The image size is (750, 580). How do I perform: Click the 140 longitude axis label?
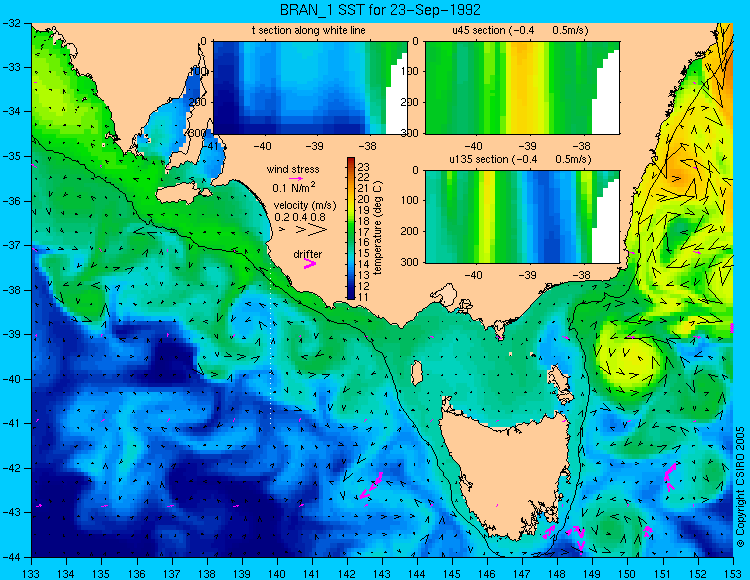277,573
